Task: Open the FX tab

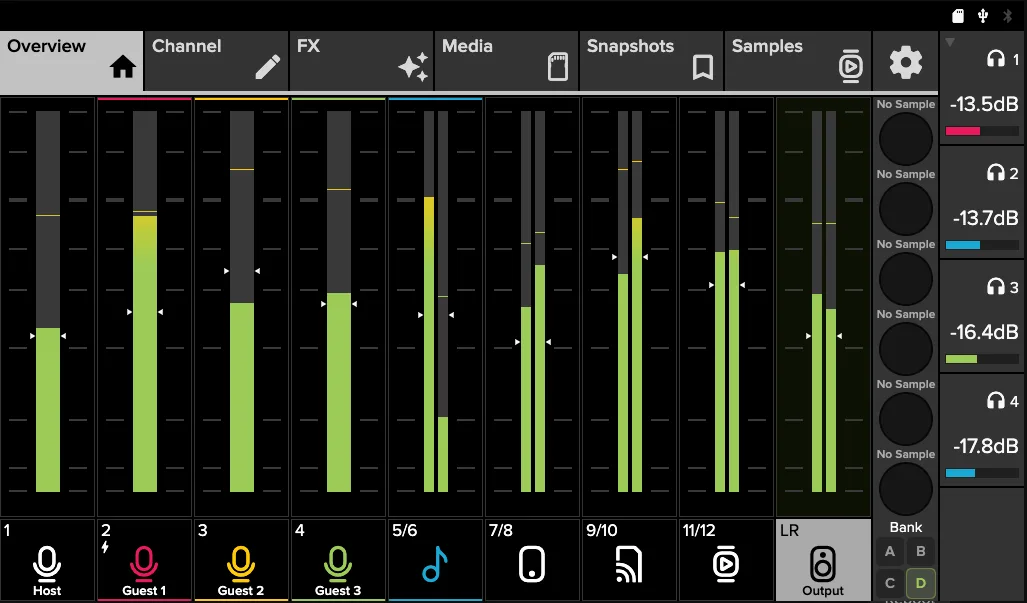Action: tap(362, 61)
